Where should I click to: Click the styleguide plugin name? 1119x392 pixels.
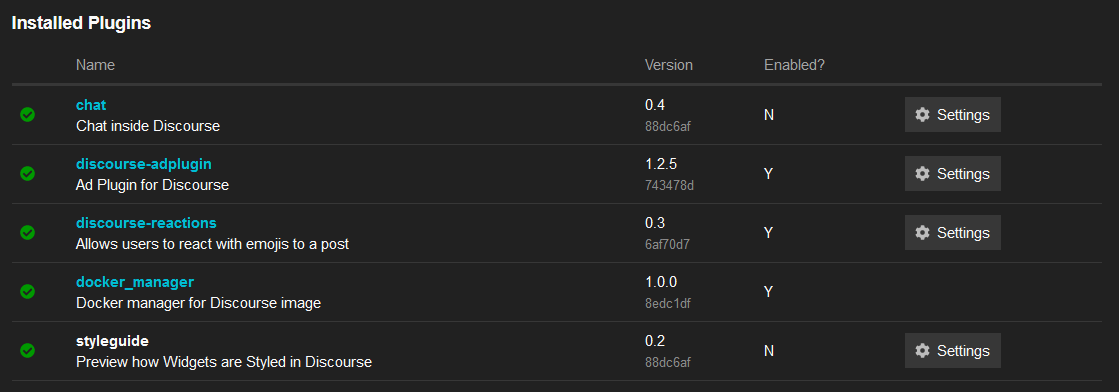point(112,341)
